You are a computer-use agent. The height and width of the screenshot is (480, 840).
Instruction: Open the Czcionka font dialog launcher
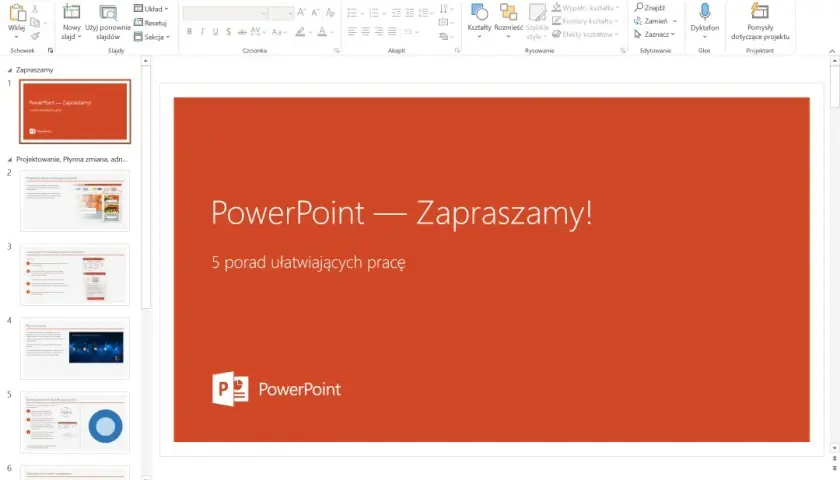click(336, 51)
